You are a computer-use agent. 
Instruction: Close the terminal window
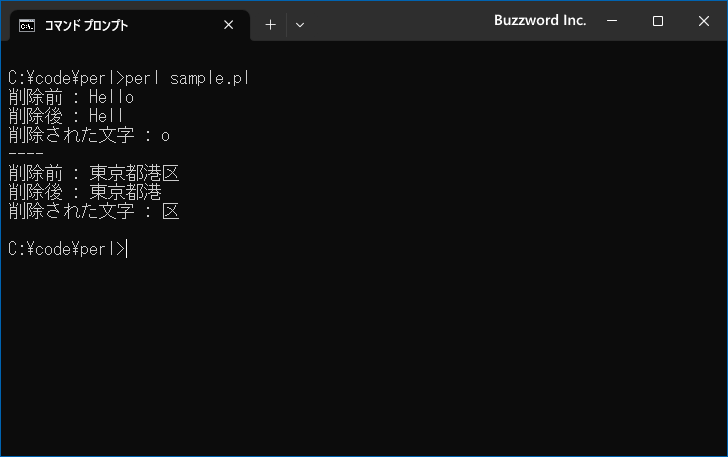pyautogui.click(x=703, y=21)
